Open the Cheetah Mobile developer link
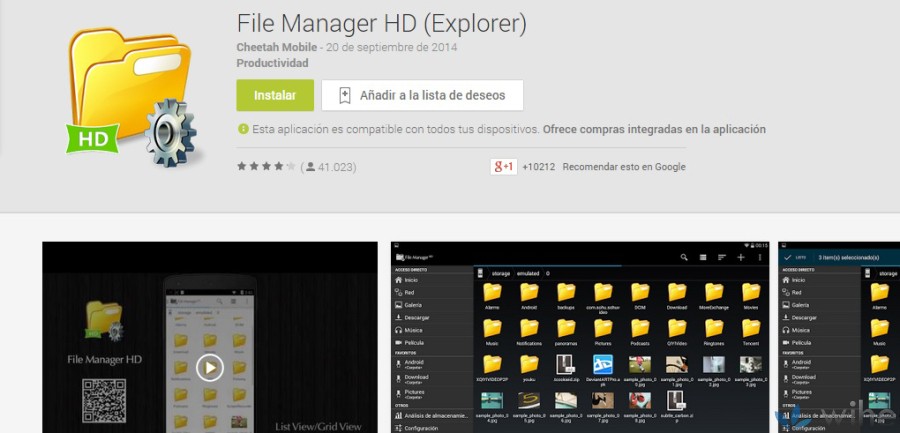 277,47
